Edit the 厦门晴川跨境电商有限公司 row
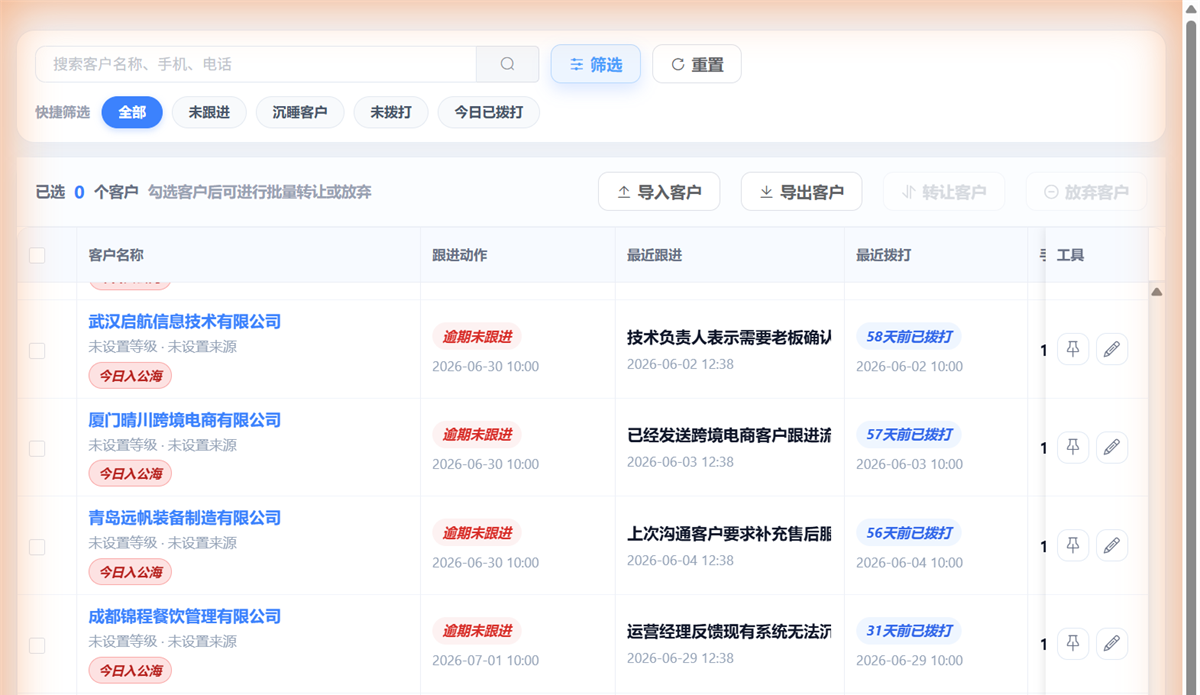 1112,447
